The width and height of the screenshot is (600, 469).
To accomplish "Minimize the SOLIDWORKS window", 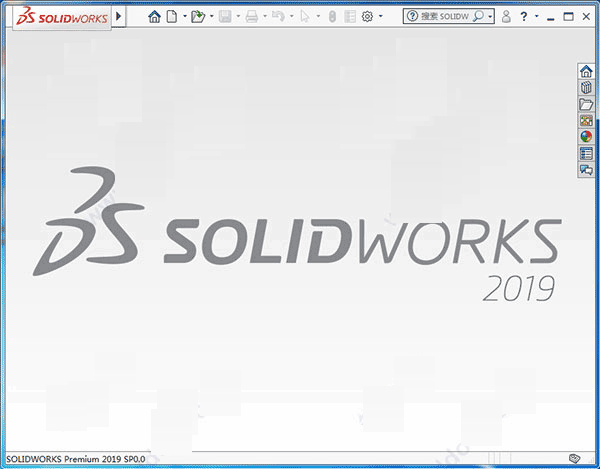I will tap(551, 18).
